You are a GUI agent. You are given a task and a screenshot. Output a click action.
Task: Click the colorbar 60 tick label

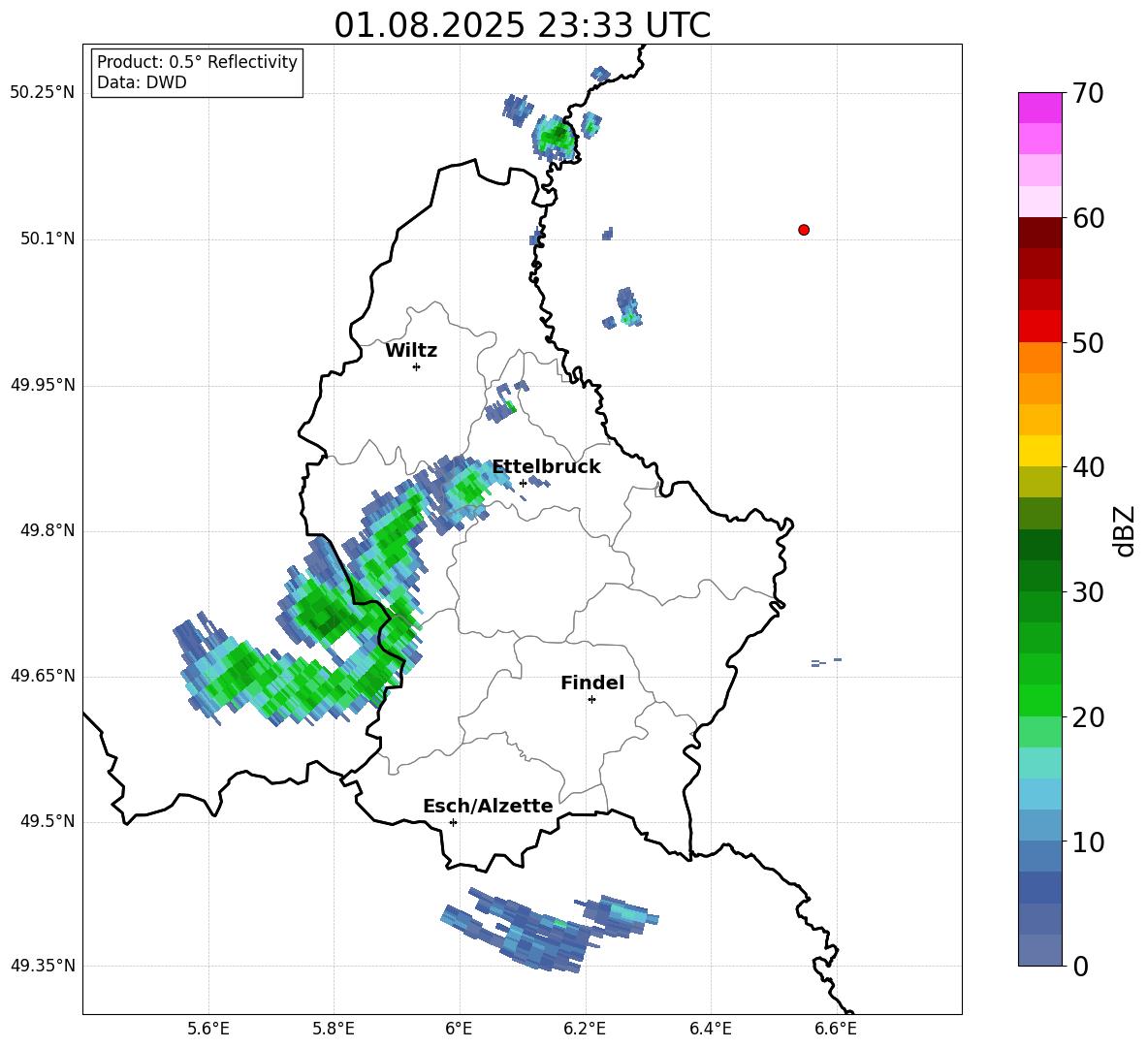tap(1088, 218)
